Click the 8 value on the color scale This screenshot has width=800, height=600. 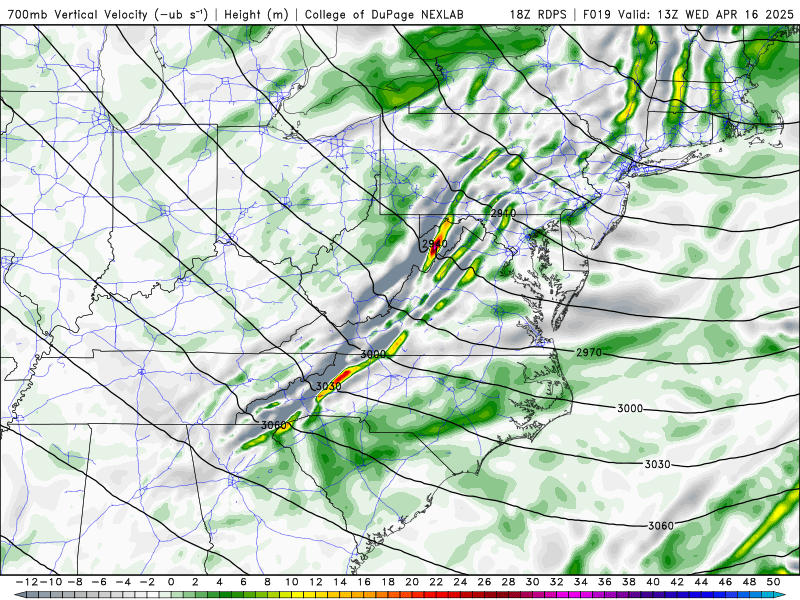(267, 582)
